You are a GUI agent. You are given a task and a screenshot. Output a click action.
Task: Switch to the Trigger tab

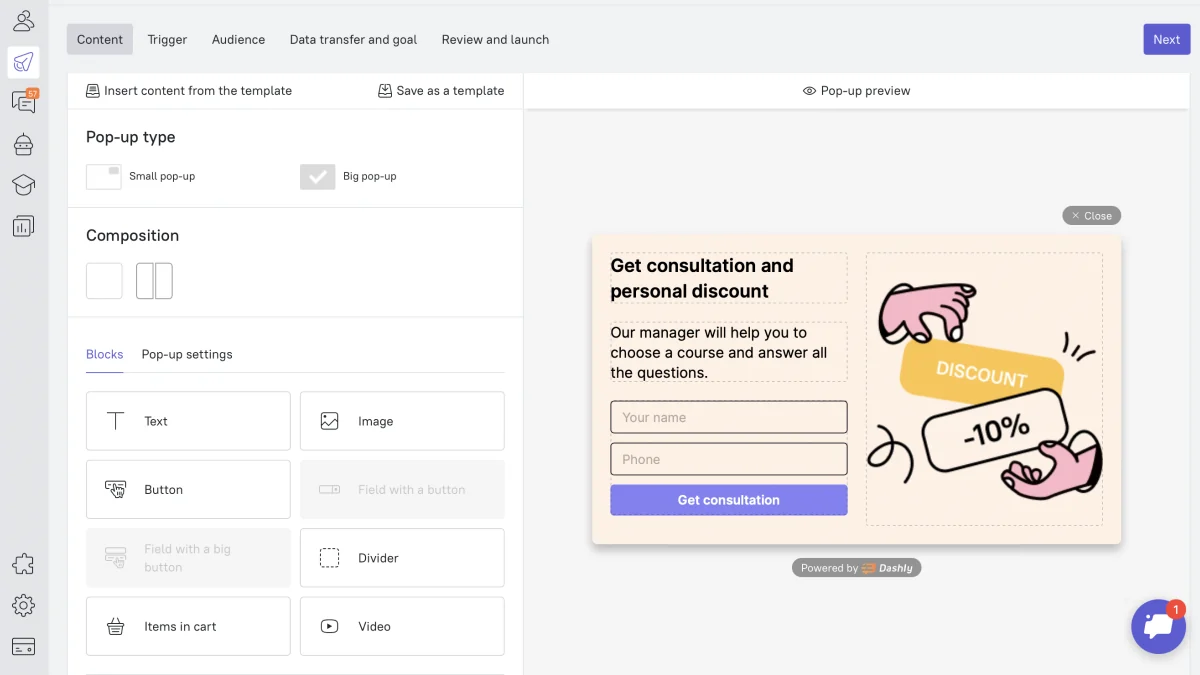[x=167, y=40]
